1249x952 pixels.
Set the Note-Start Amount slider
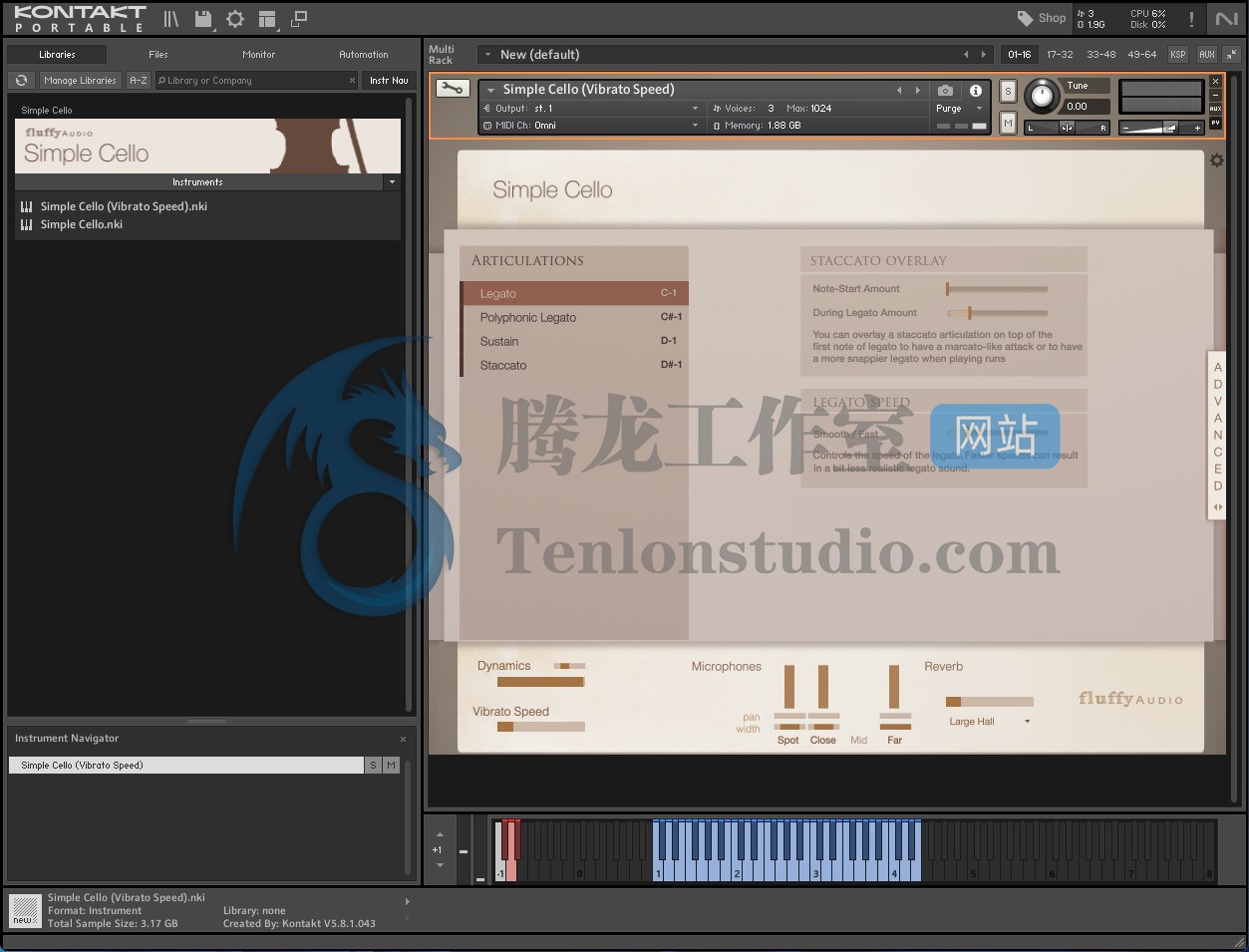pyautogui.click(x=997, y=289)
